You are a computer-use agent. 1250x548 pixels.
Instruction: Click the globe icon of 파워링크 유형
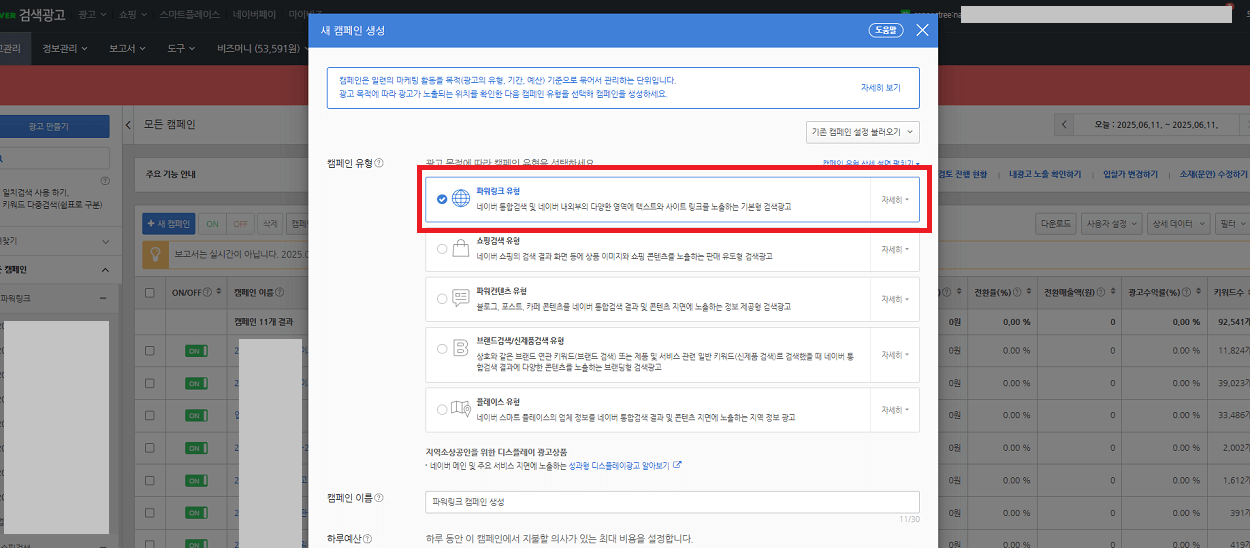[461, 198]
